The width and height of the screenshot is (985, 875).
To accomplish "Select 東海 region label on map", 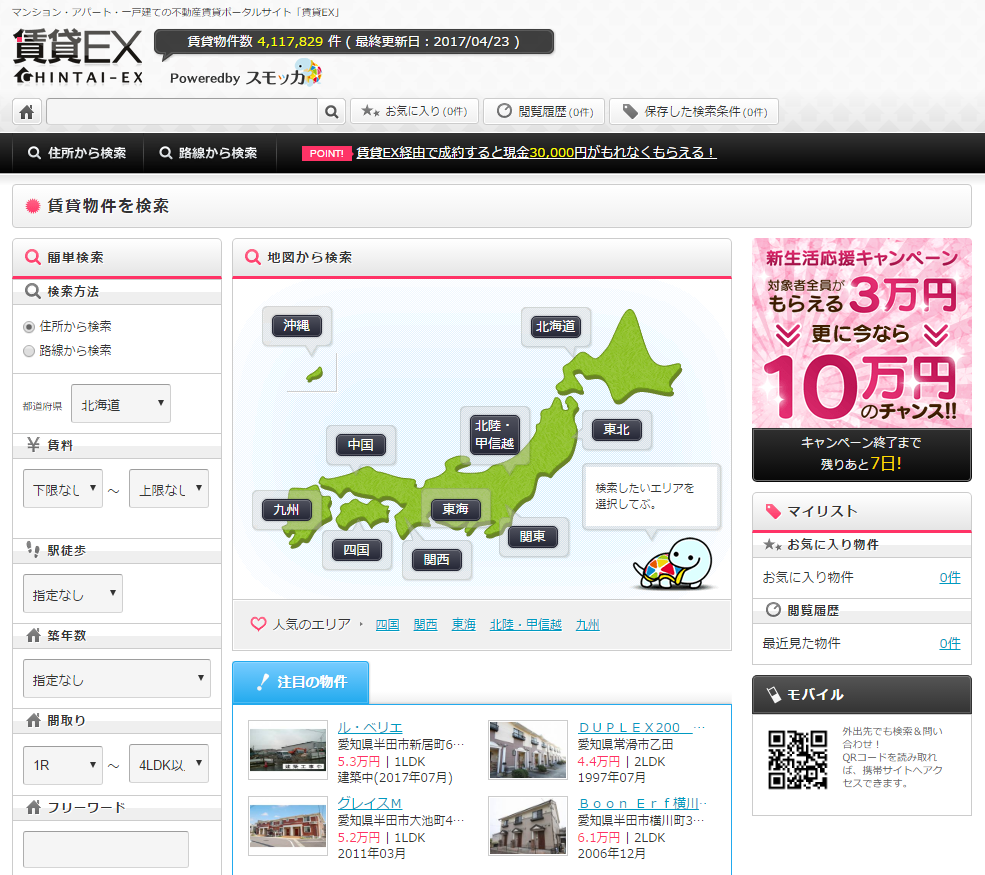I will (455, 509).
